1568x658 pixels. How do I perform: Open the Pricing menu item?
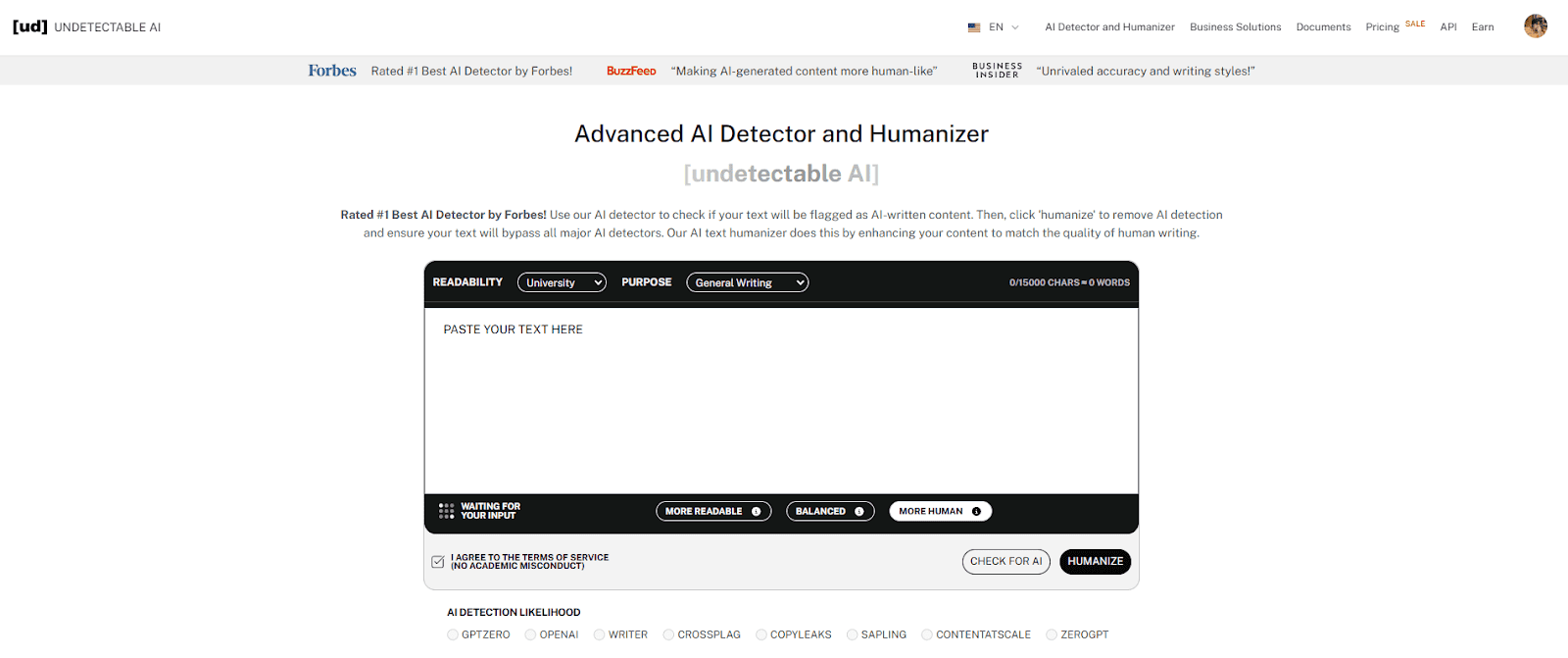(1382, 27)
